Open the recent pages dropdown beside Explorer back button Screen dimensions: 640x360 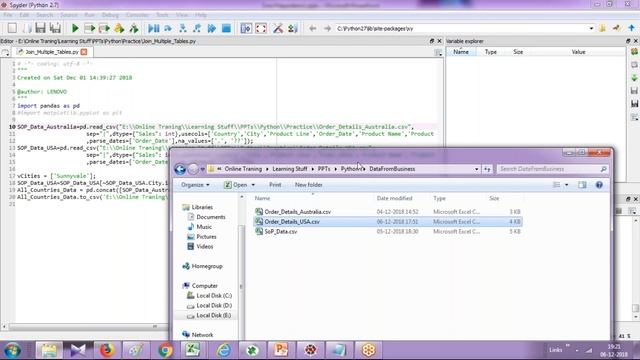pos(202,169)
